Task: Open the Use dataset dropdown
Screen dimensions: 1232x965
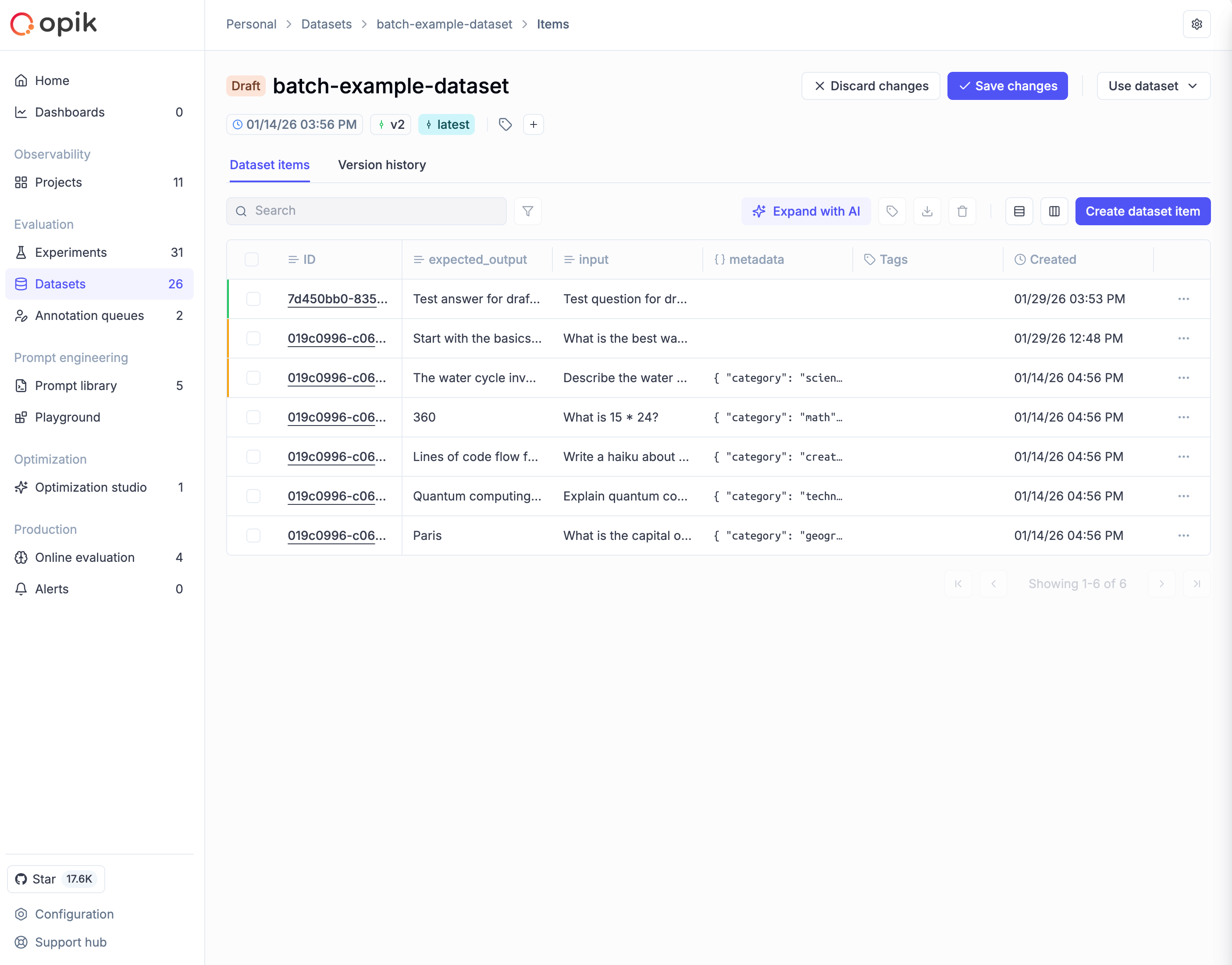Action: pyautogui.click(x=1153, y=86)
